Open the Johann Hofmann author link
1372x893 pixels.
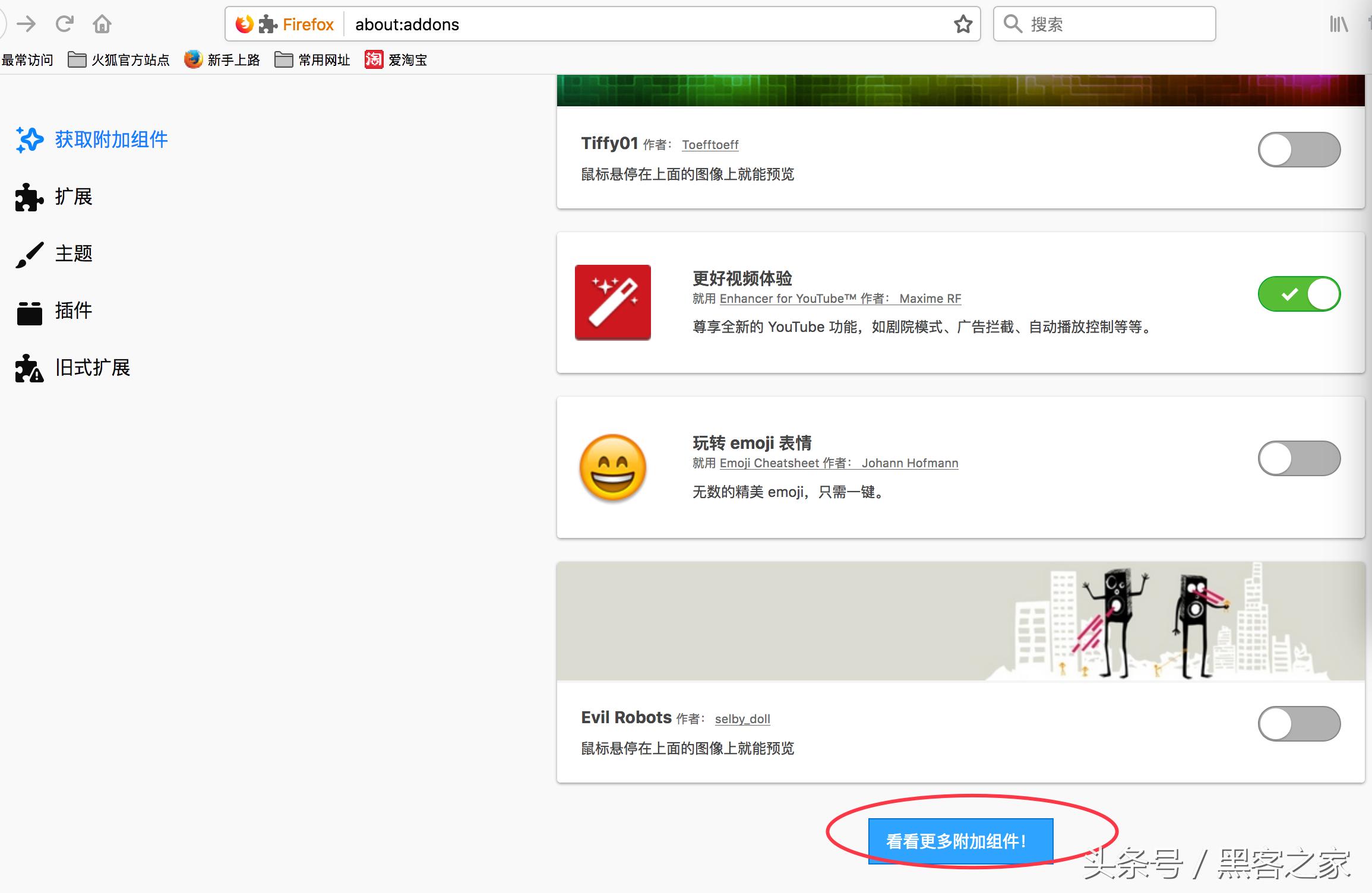click(x=909, y=463)
